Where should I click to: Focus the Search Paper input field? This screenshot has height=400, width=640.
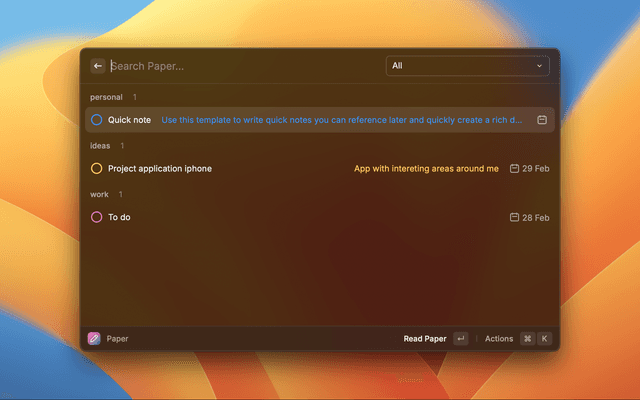click(x=240, y=66)
